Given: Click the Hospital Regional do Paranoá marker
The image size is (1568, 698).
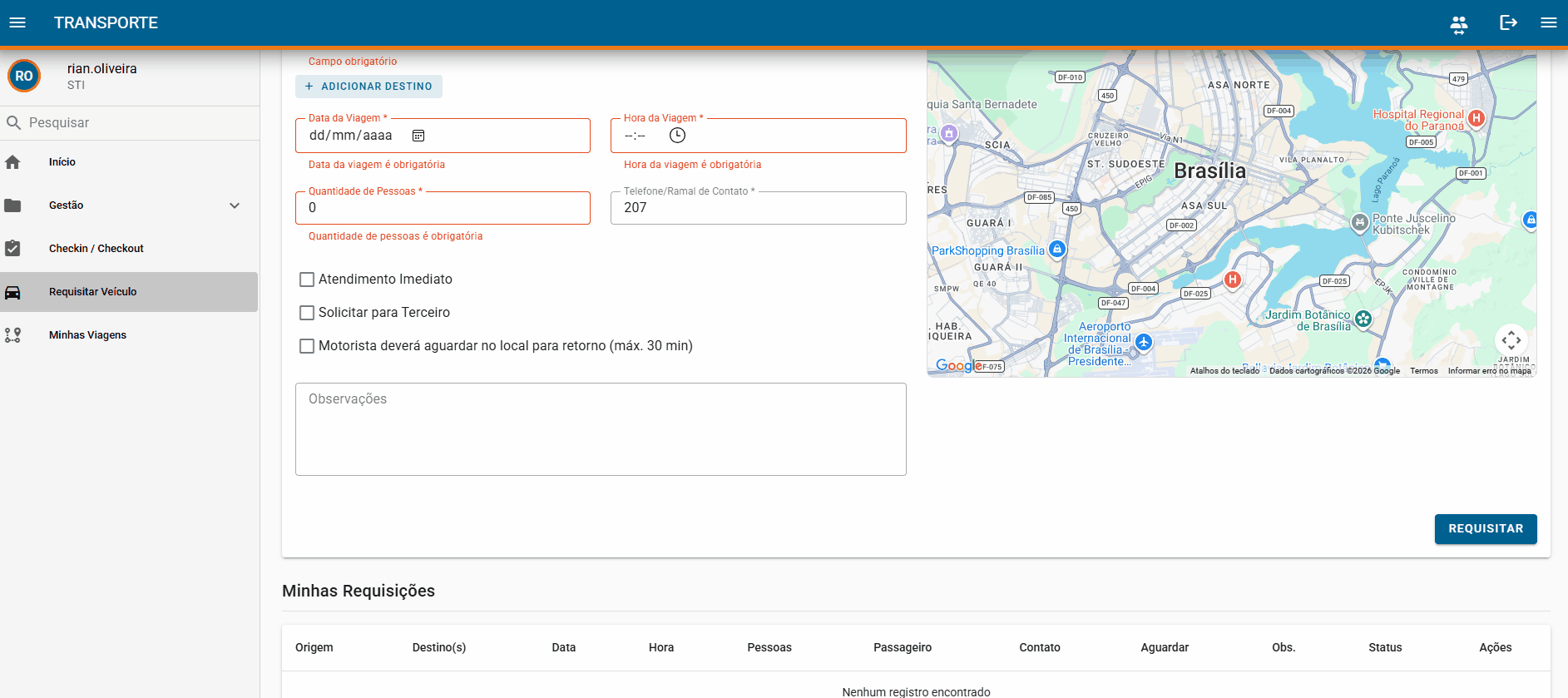Looking at the screenshot, I should click(1476, 118).
